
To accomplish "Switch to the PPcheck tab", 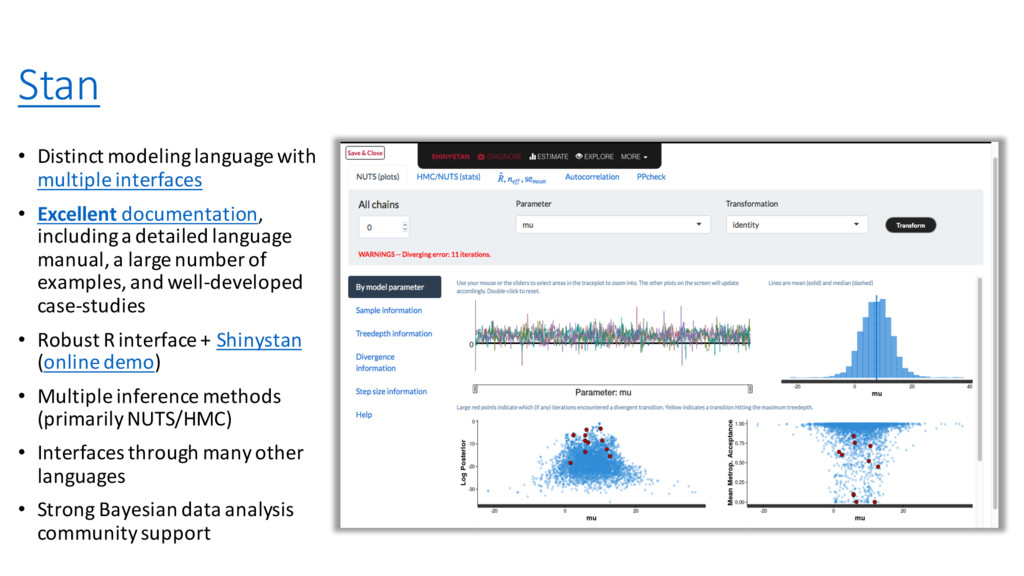I will click(651, 177).
